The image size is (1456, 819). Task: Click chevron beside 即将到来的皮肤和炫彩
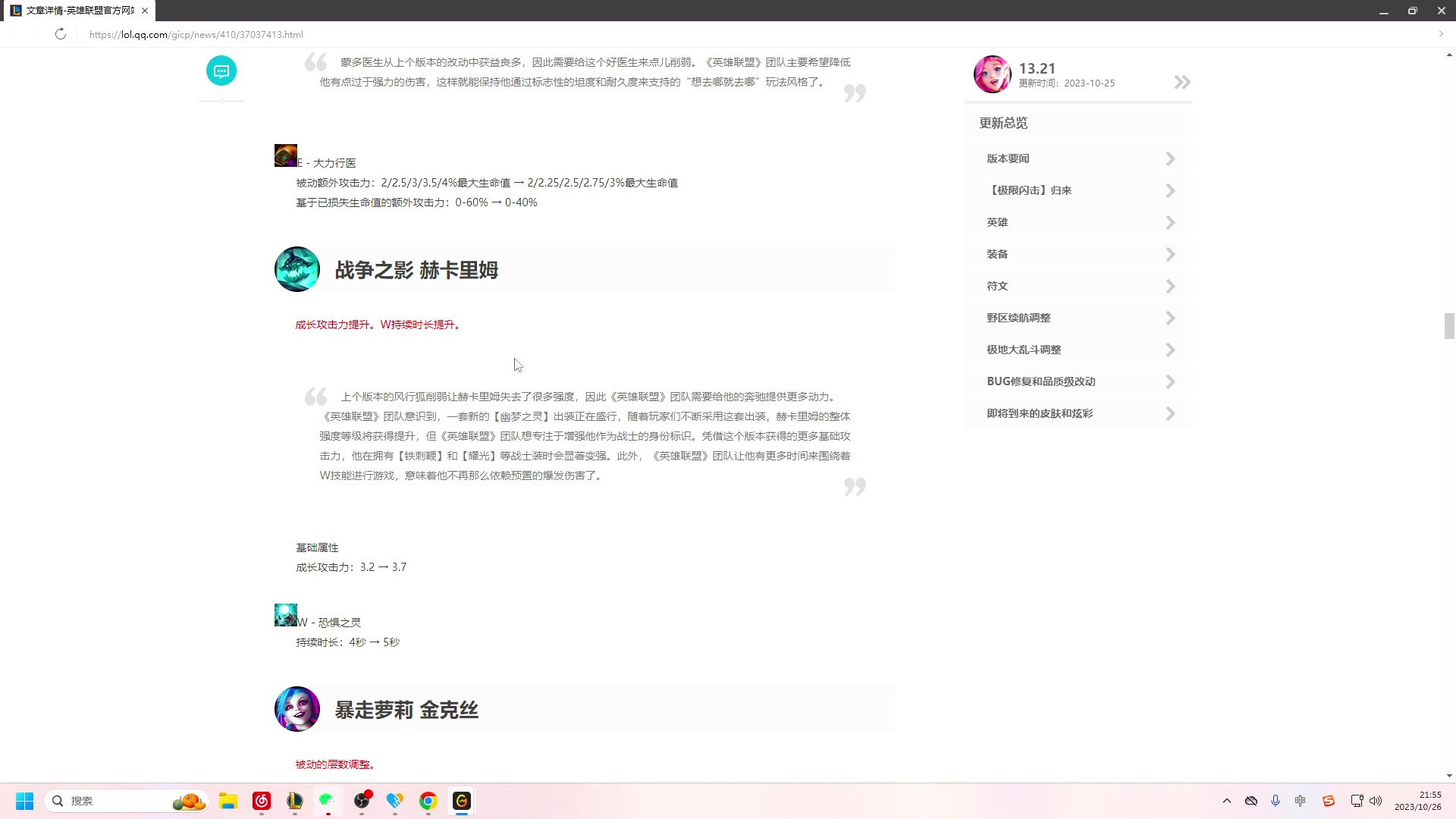pyautogui.click(x=1170, y=413)
